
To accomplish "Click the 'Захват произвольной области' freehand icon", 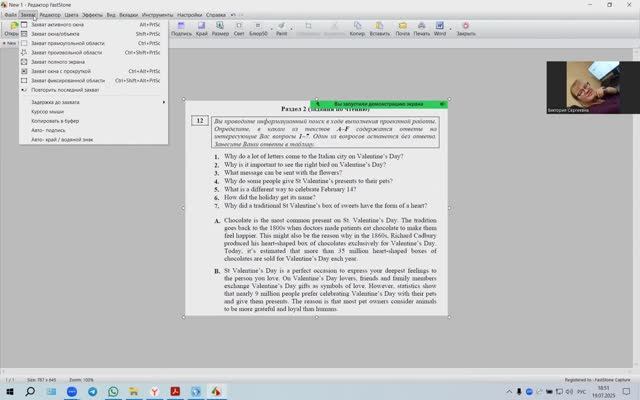I will tap(24, 53).
